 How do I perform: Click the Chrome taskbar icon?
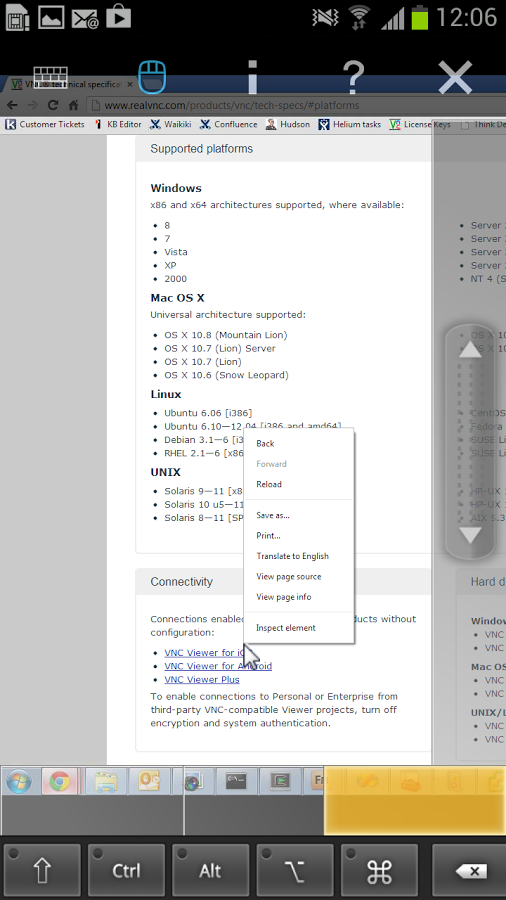[60, 782]
